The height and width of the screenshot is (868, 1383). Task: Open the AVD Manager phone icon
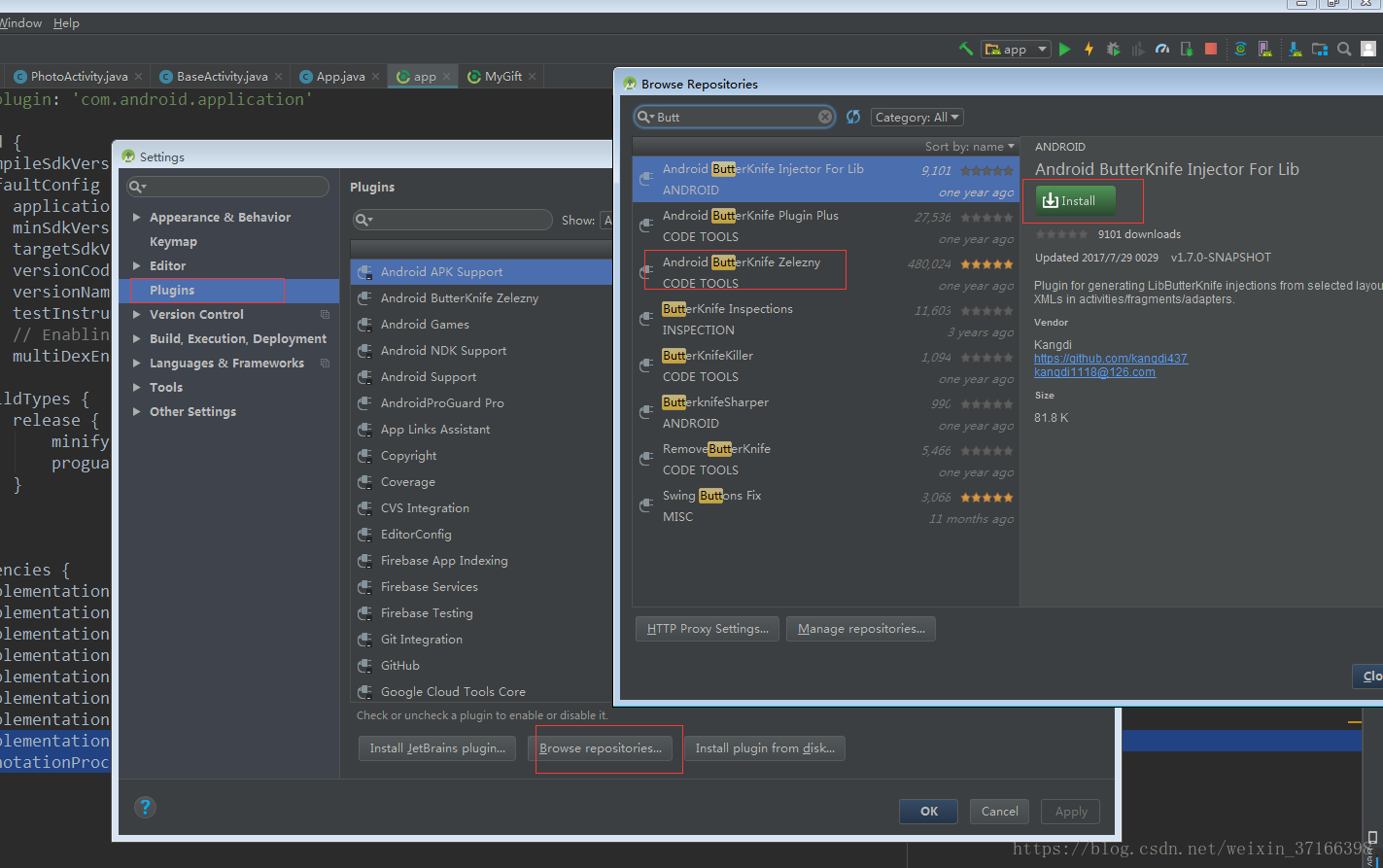pyautogui.click(x=1262, y=48)
